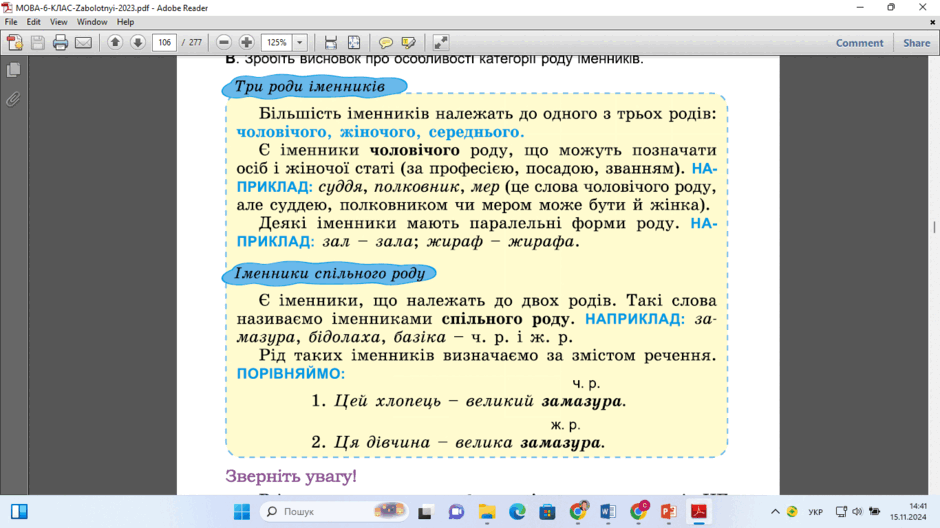Click the taskbar Пошук search box
The image size is (940, 528).
335,511
